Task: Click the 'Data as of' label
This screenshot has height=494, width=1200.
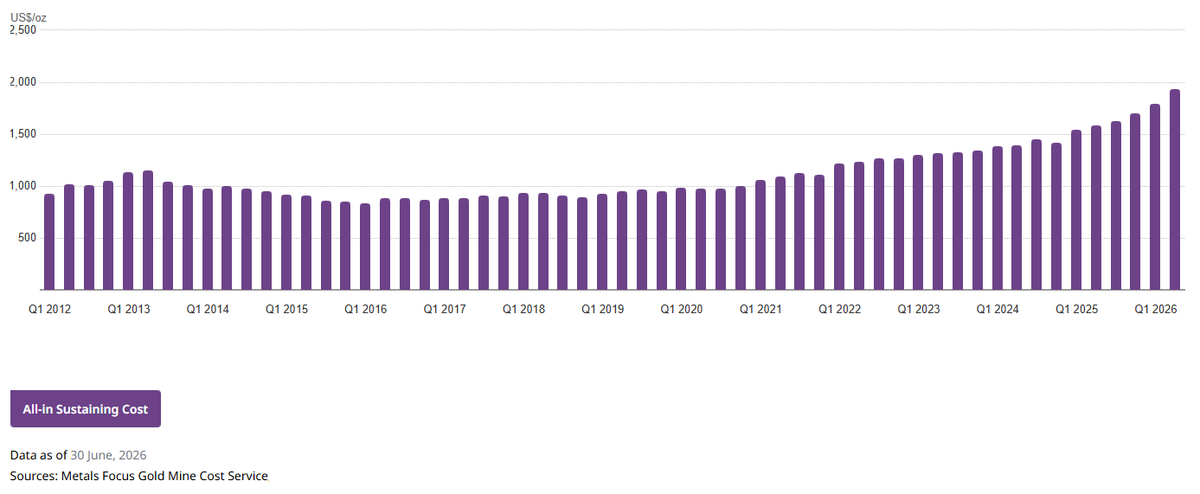Action: point(39,455)
